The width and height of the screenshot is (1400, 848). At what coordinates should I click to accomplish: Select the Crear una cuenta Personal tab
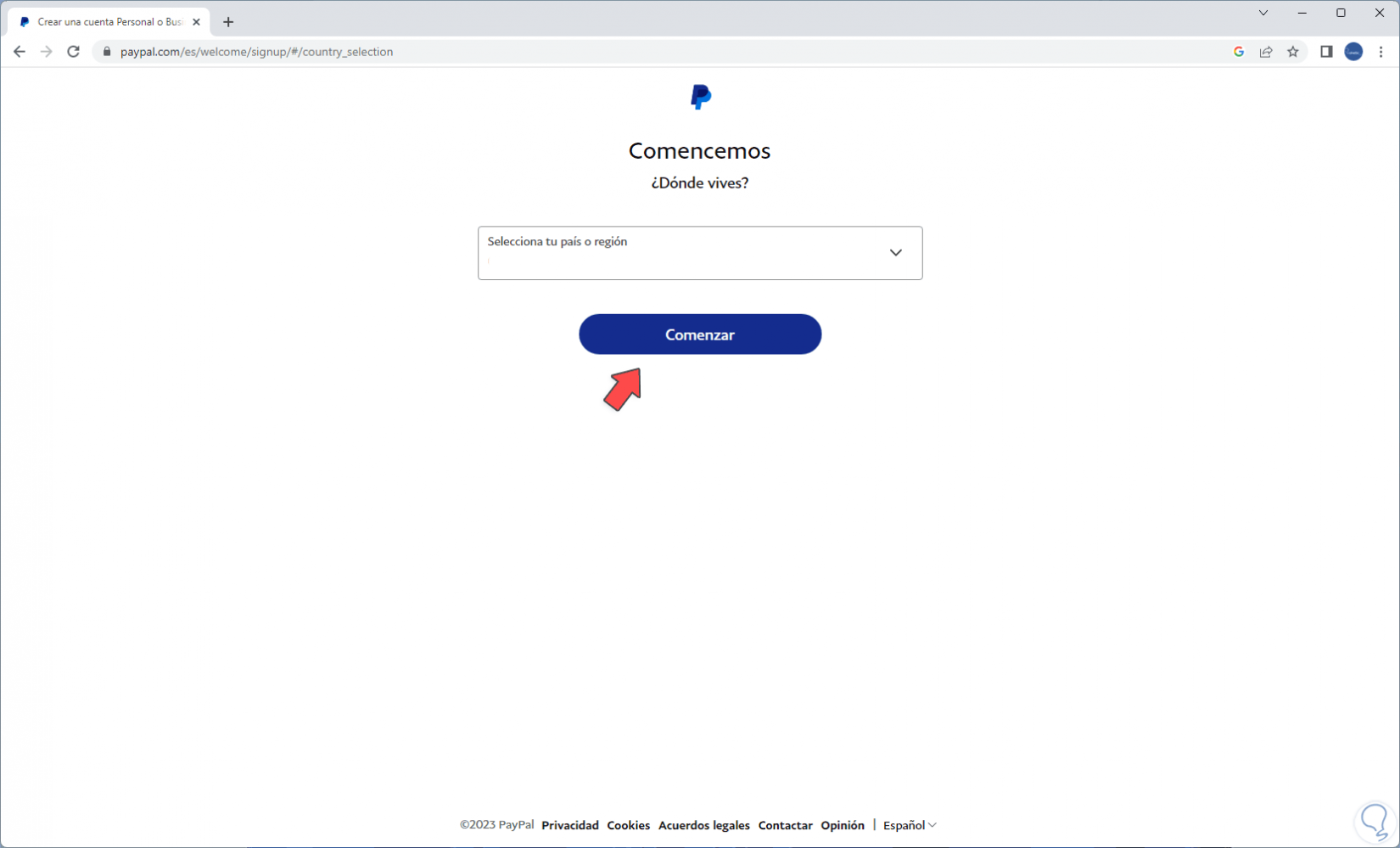(109, 22)
